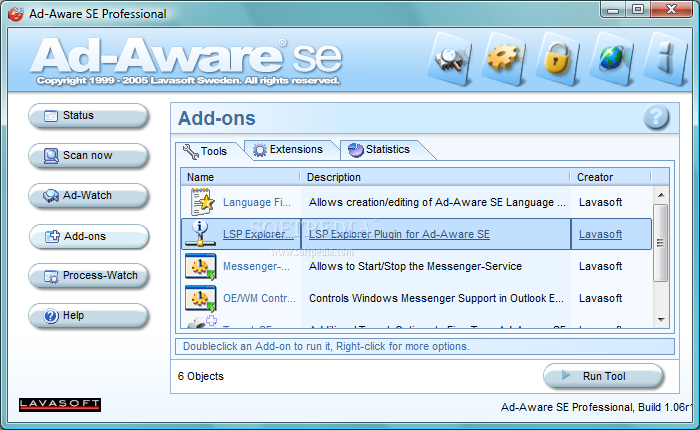This screenshot has width=700, height=430.
Task: Click the 6 Objects count label
Action: 200,376
